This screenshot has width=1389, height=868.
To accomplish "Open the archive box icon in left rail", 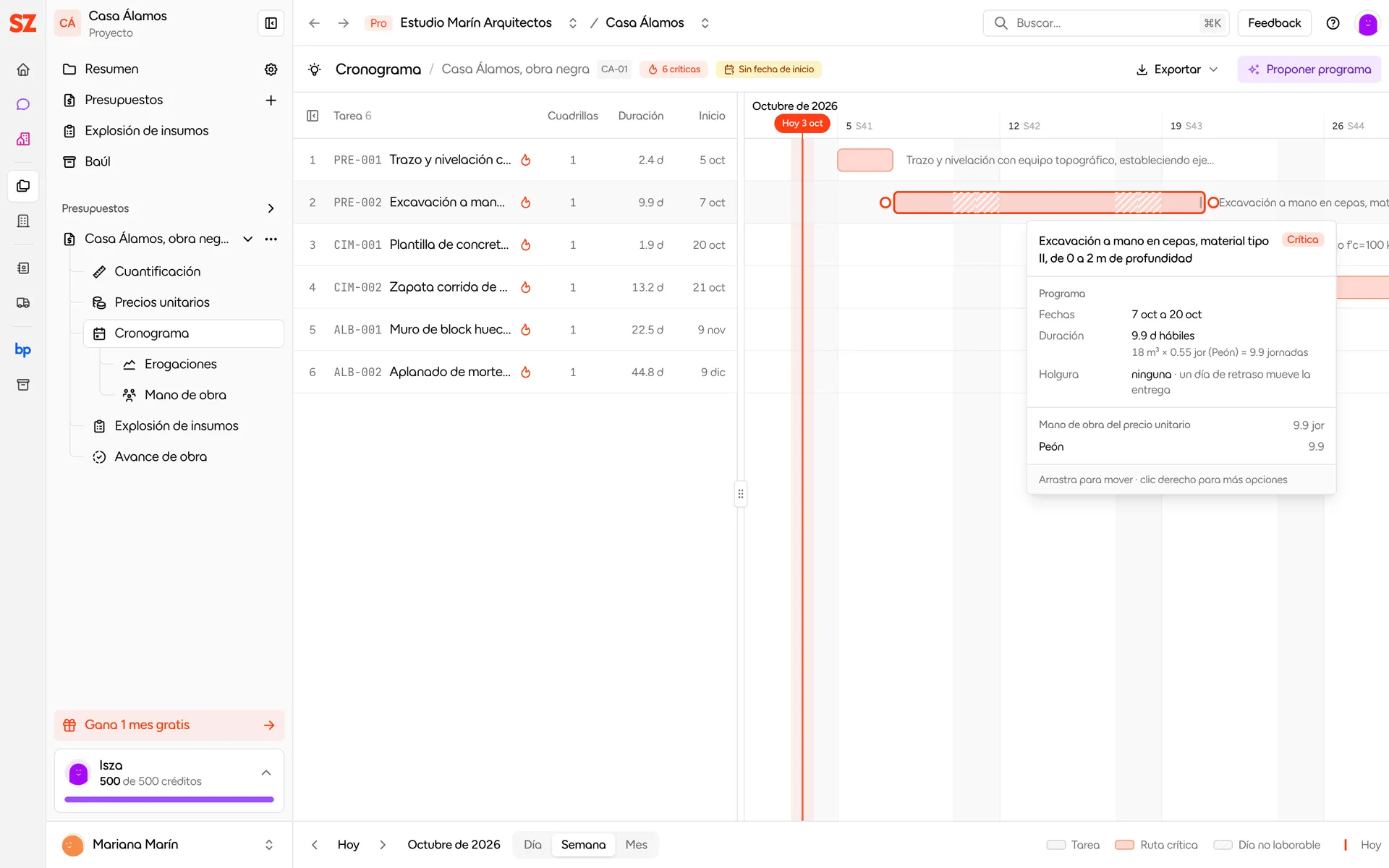I will point(23,385).
